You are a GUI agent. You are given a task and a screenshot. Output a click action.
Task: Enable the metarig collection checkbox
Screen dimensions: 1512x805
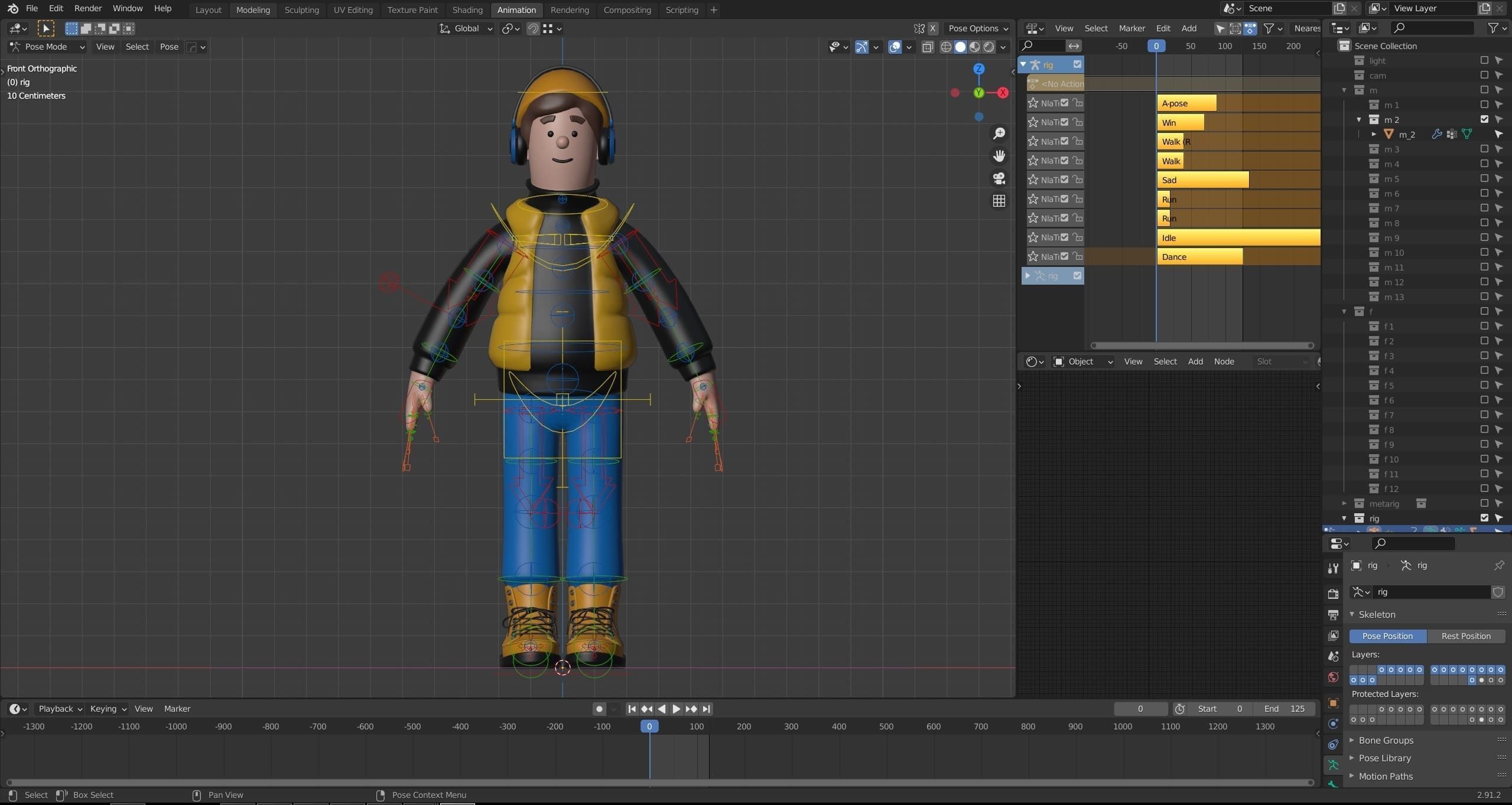(x=1484, y=503)
